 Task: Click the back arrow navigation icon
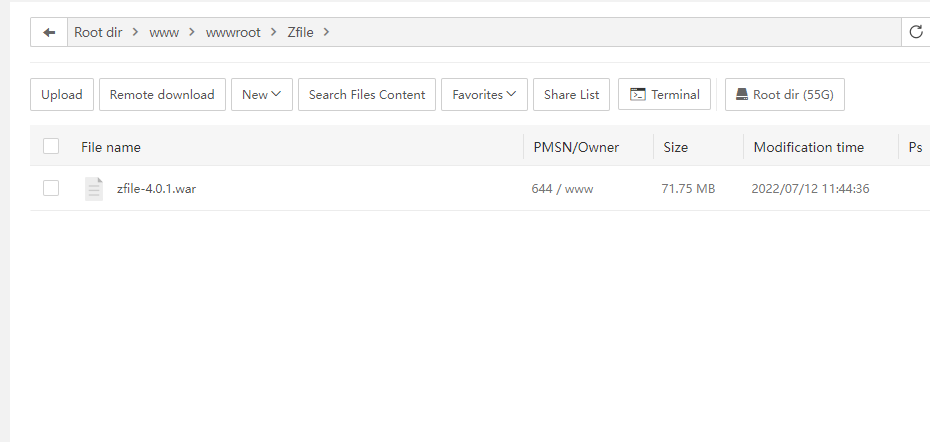coord(48,32)
